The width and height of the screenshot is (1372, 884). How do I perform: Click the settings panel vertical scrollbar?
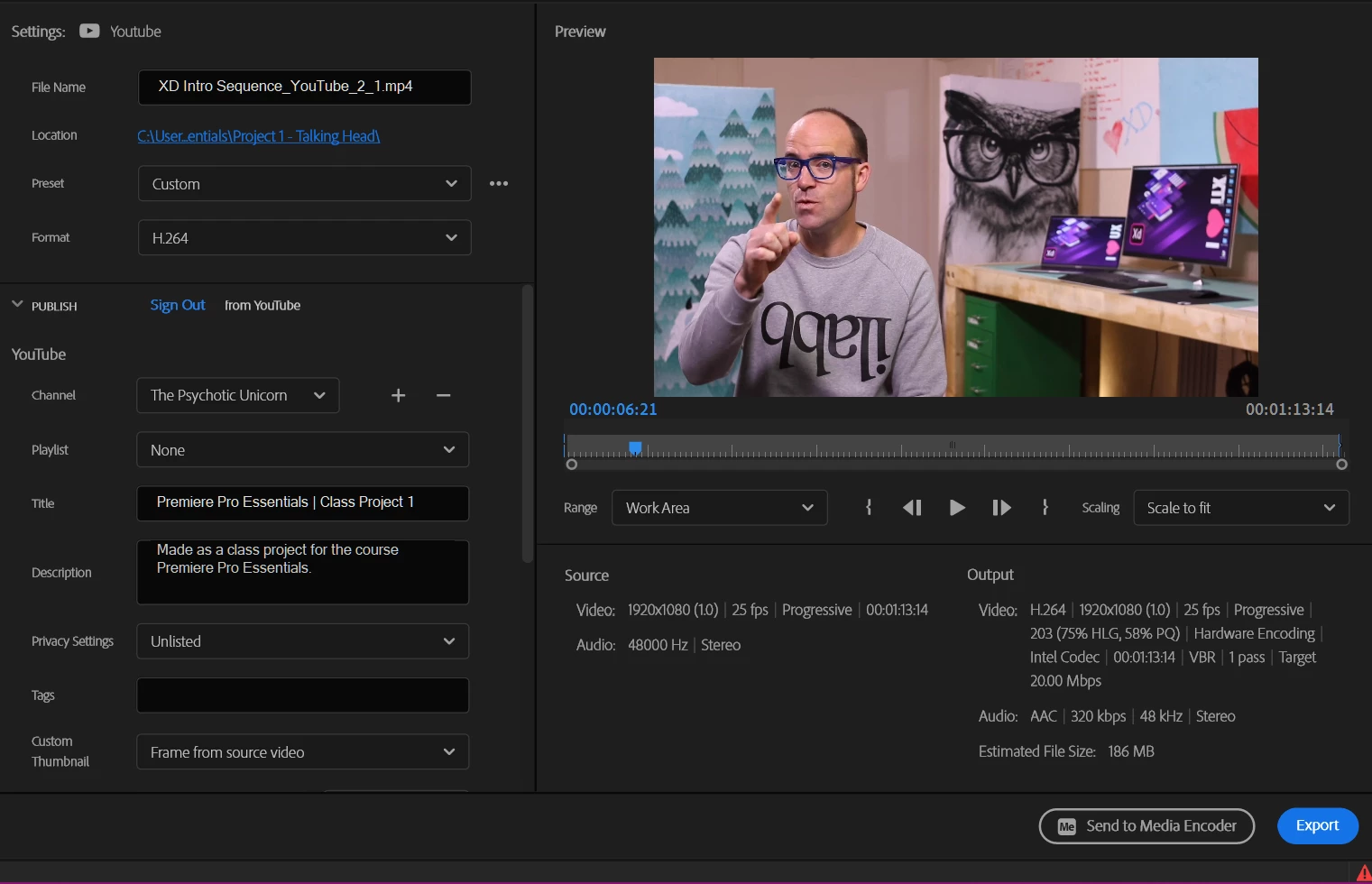click(527, 423)
